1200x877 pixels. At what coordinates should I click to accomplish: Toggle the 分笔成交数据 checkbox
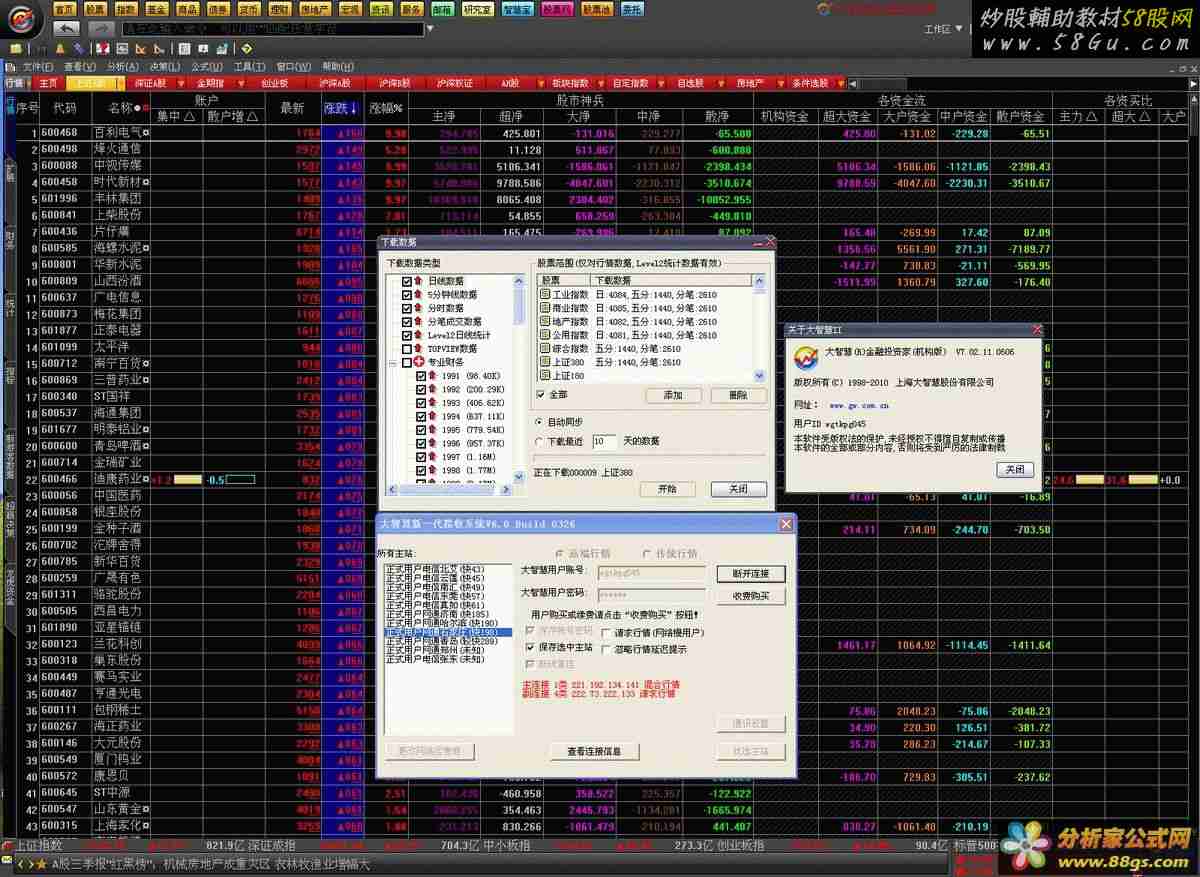point(407,322)
